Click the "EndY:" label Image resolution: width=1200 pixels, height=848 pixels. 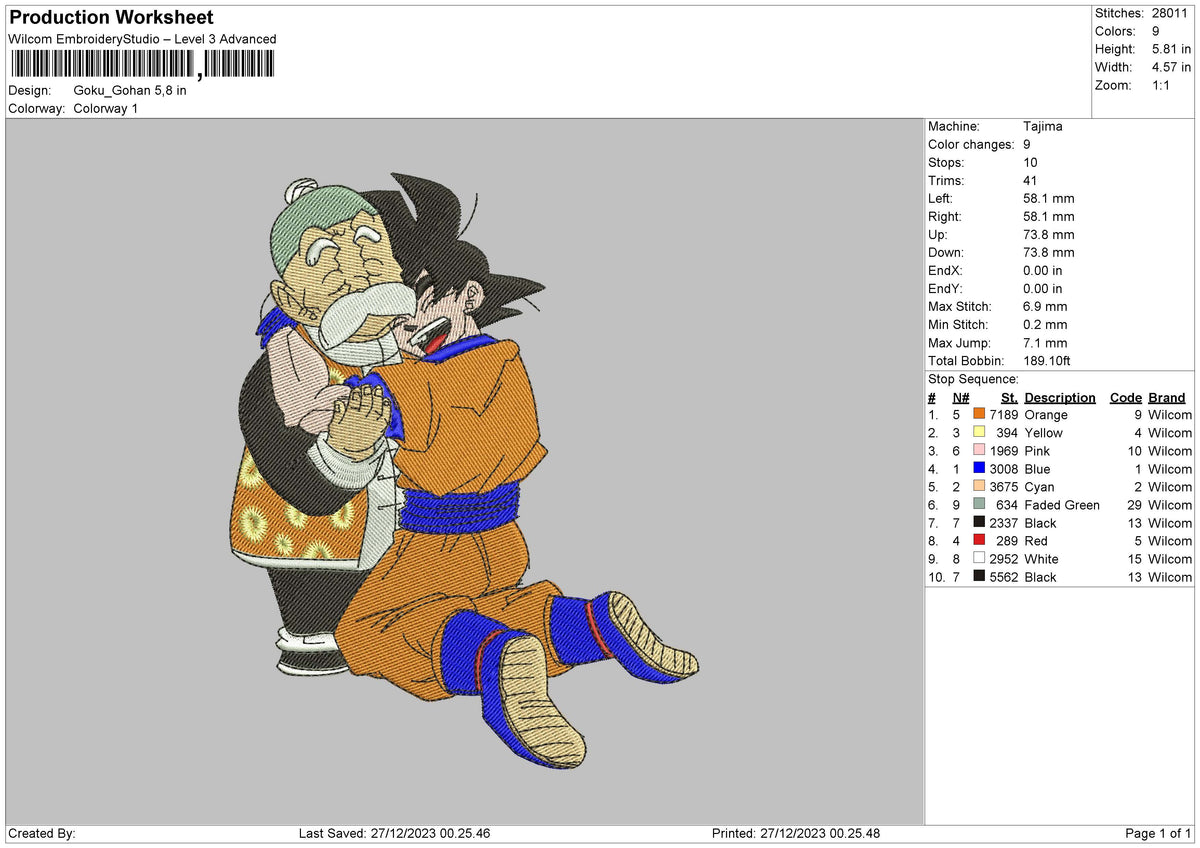pyautogui.click(x=946, y=288)
